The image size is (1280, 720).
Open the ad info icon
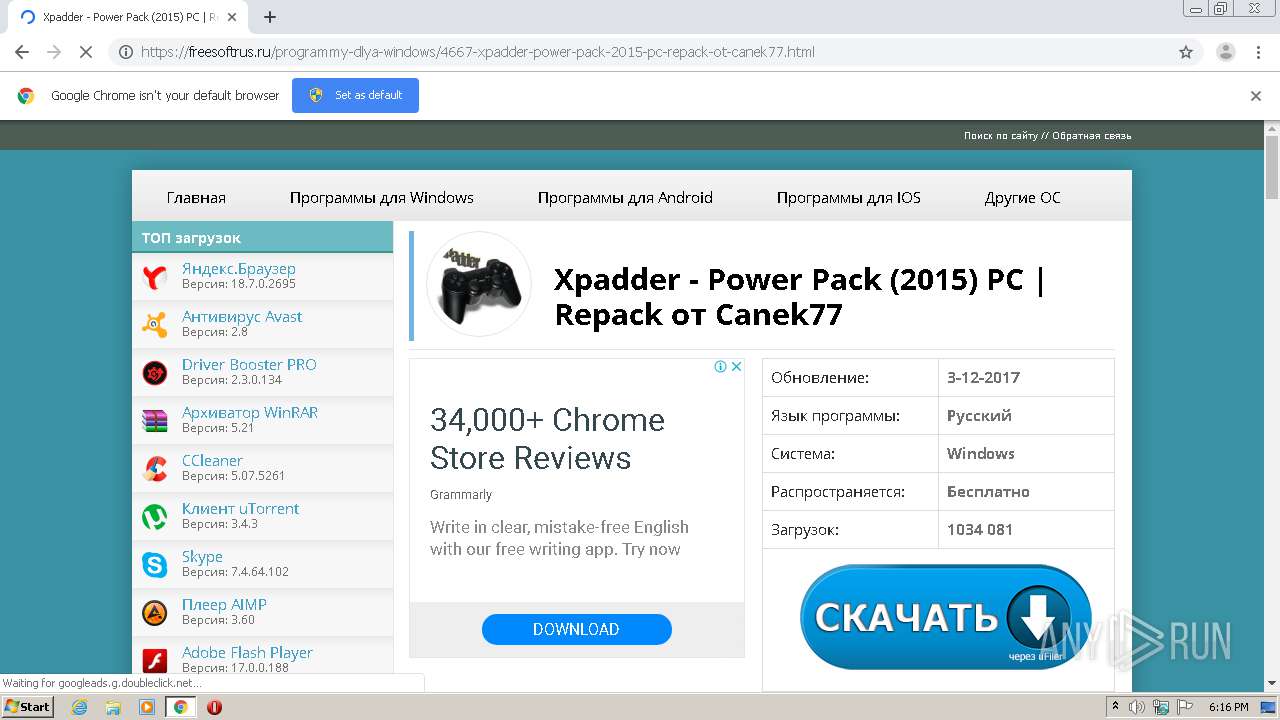720,367
